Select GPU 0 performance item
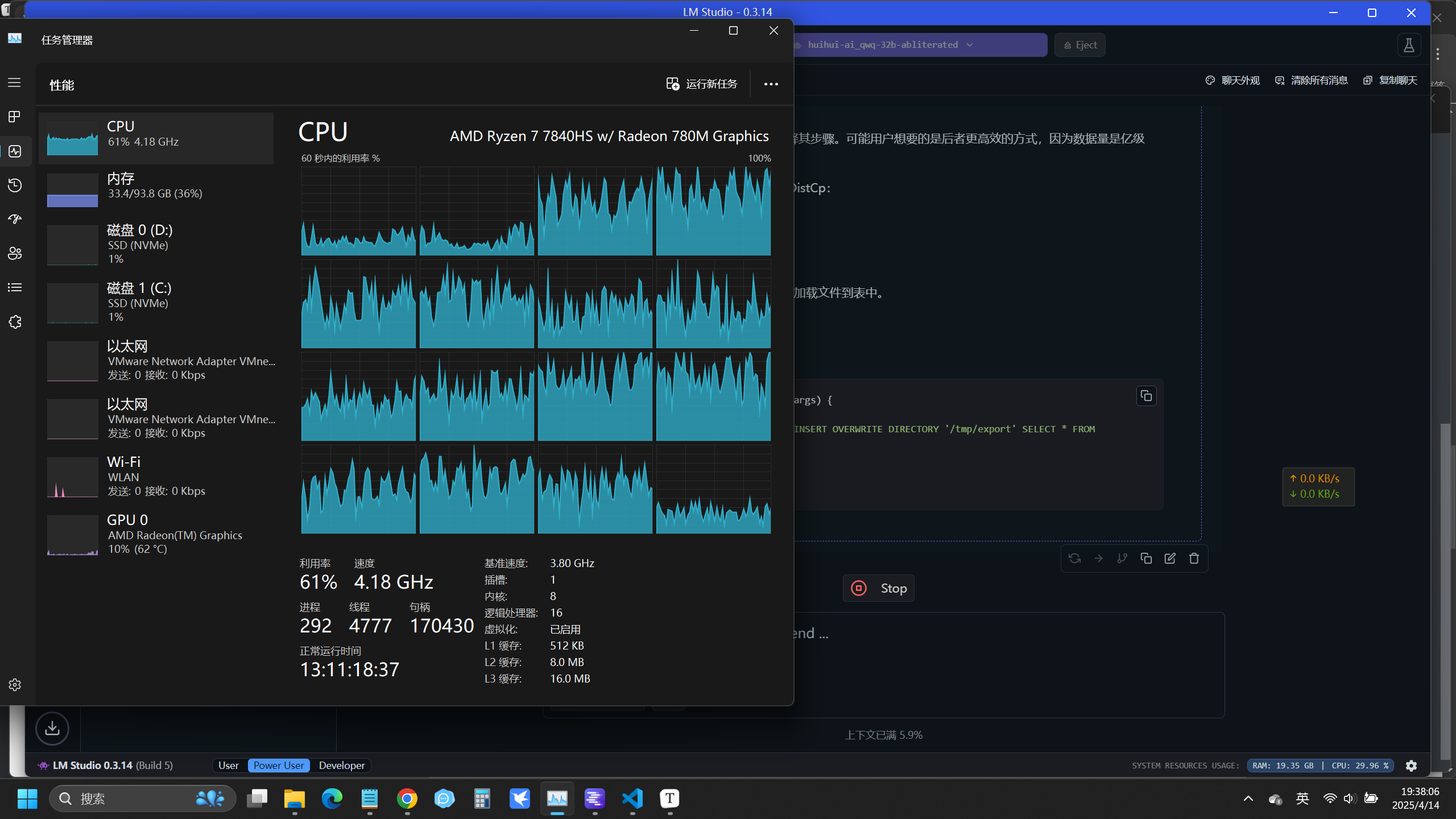Viewport: 1456px width, 819px height. (x=156, y=533)
